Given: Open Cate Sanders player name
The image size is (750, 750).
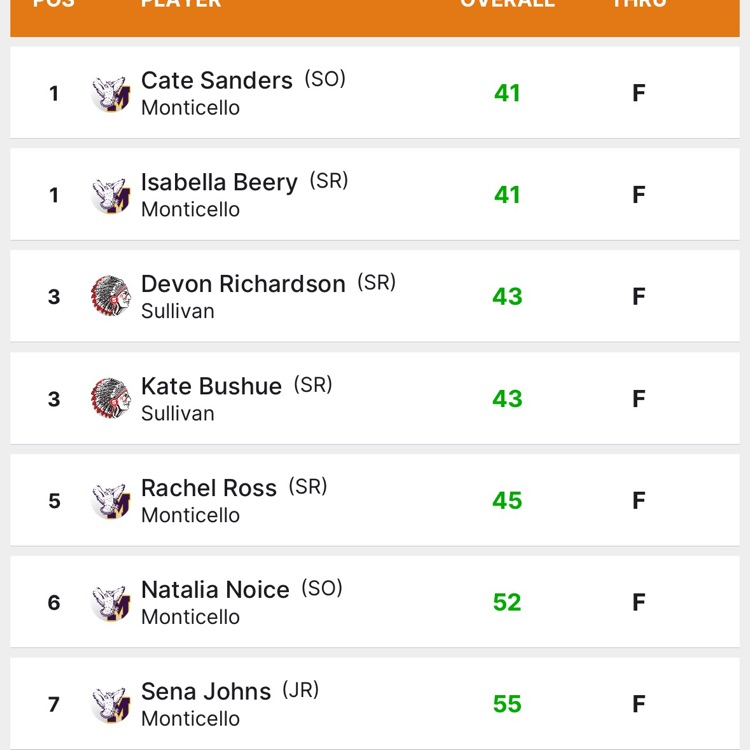Looking at the screenshot, I should pyautogui.click(x=217, y=80).
